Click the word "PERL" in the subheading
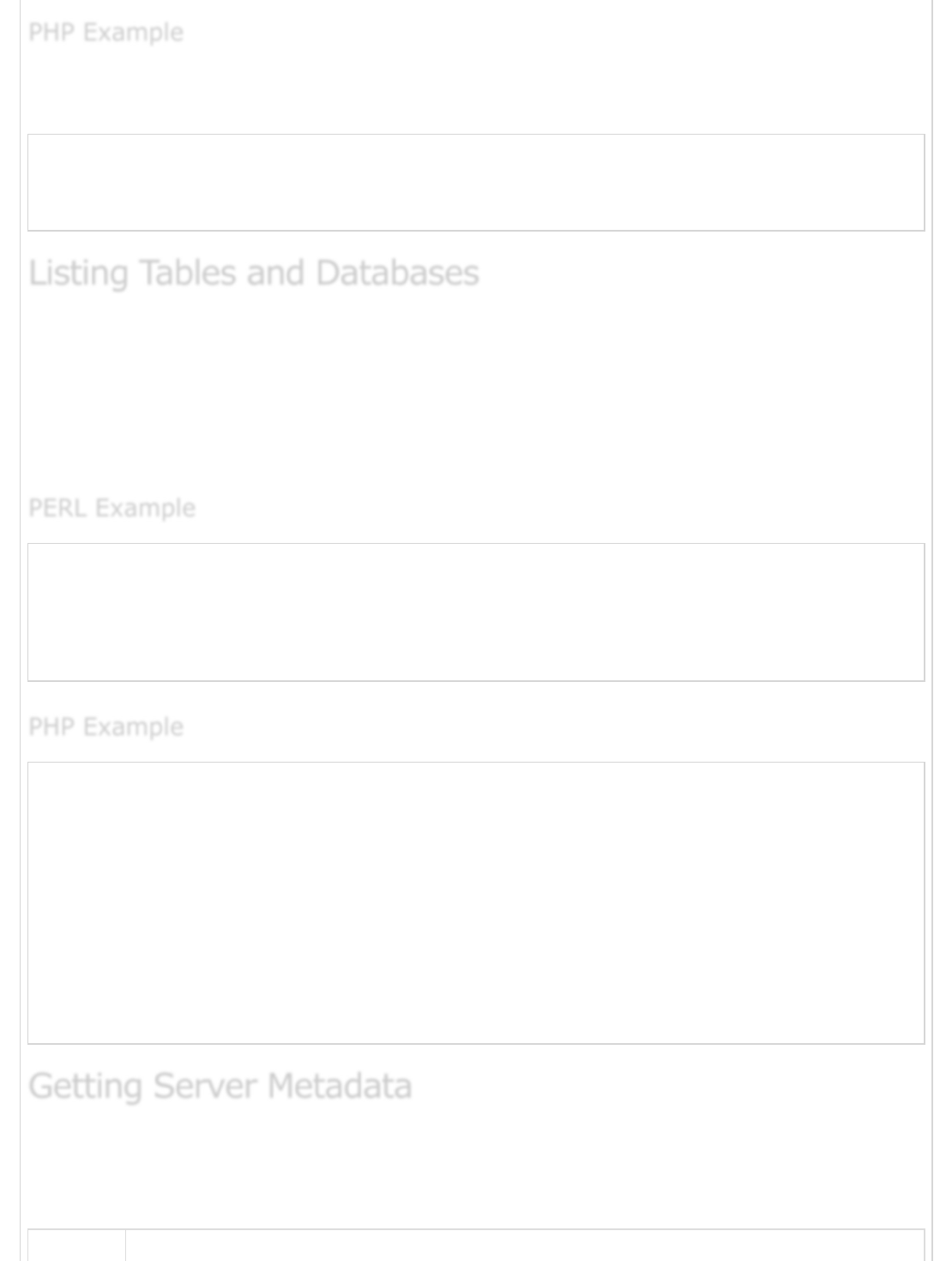Screen dimensions: 952x1261 [57, 508]
